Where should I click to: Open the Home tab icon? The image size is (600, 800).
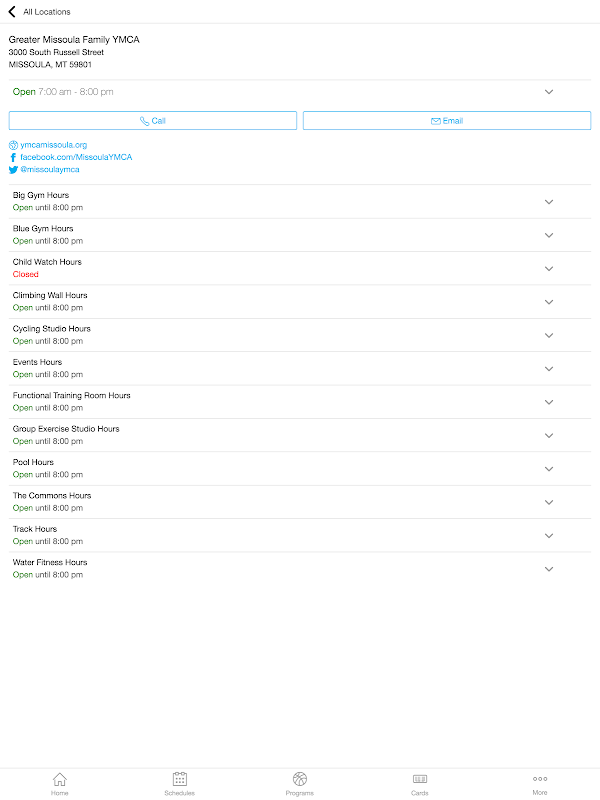[60, 779]
